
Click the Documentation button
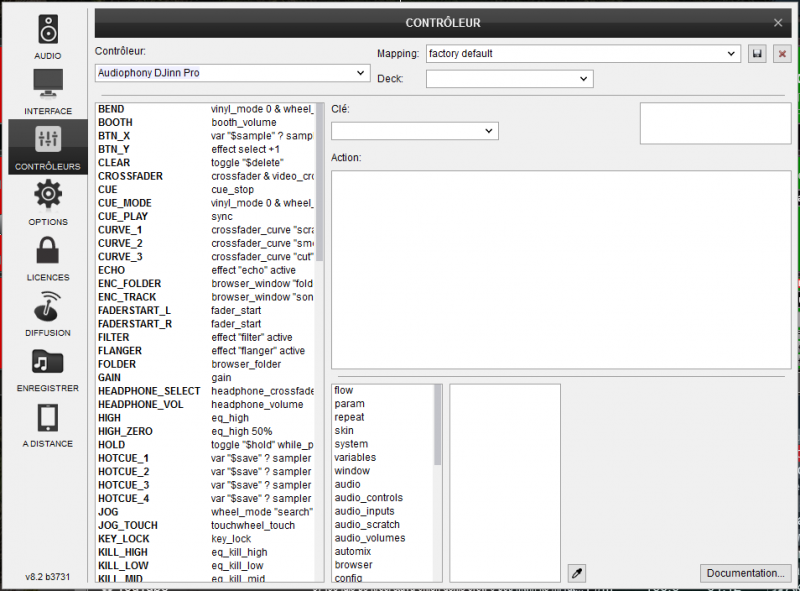(745, 573)
